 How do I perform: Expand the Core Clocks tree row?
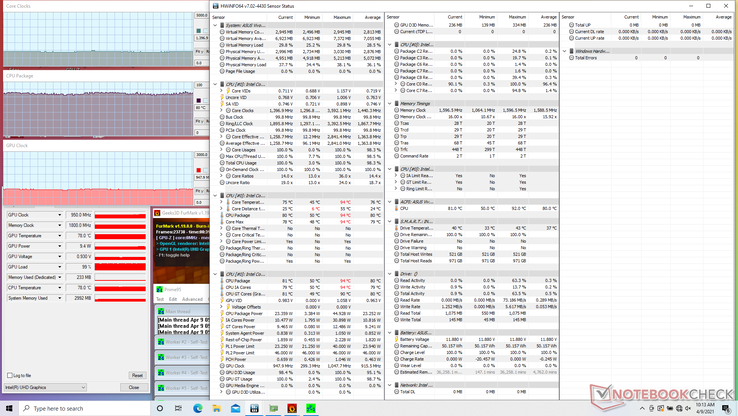coord(223,111)
